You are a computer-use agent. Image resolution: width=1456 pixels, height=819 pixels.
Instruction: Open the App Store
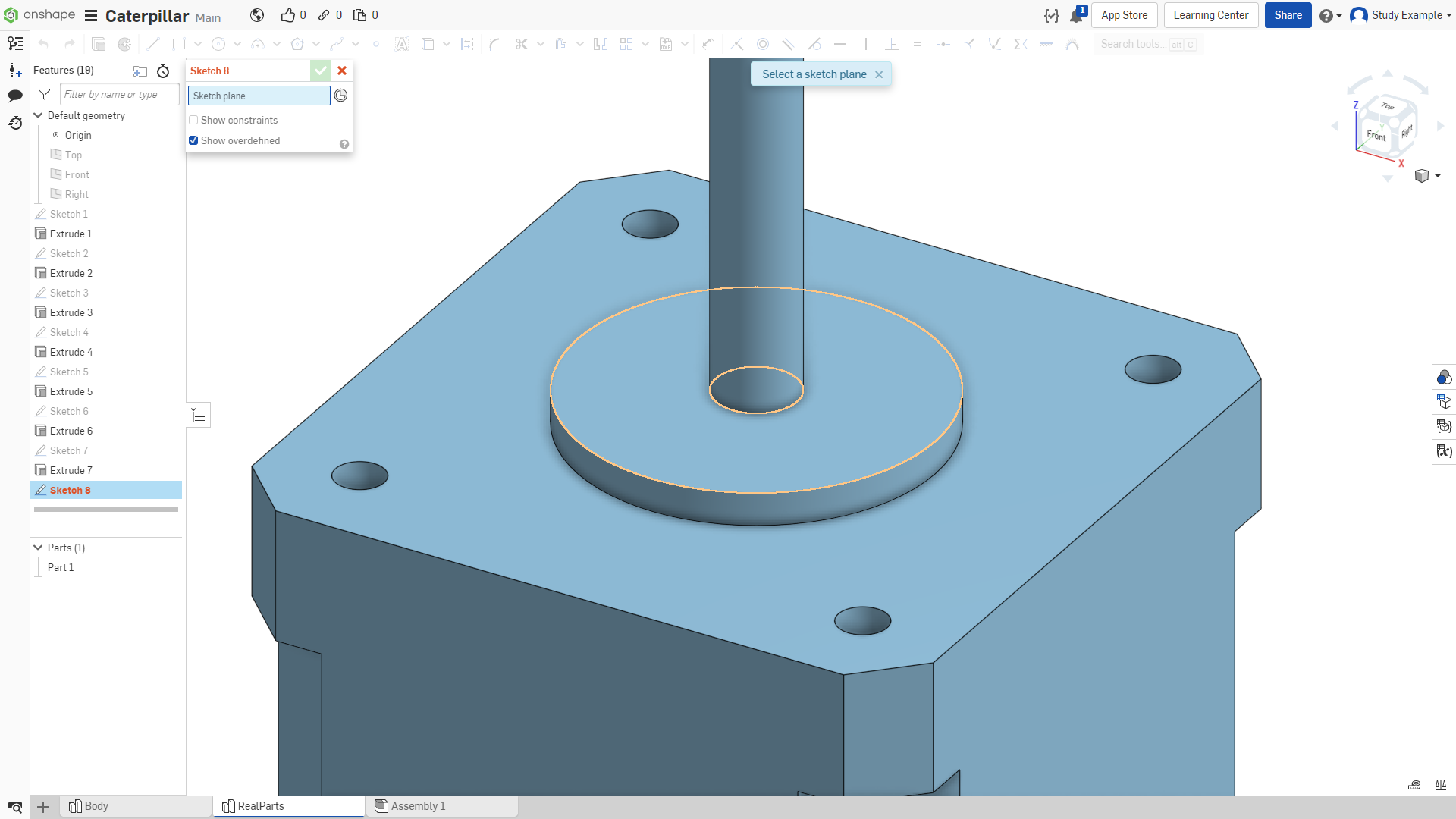tap(1124, 15)
